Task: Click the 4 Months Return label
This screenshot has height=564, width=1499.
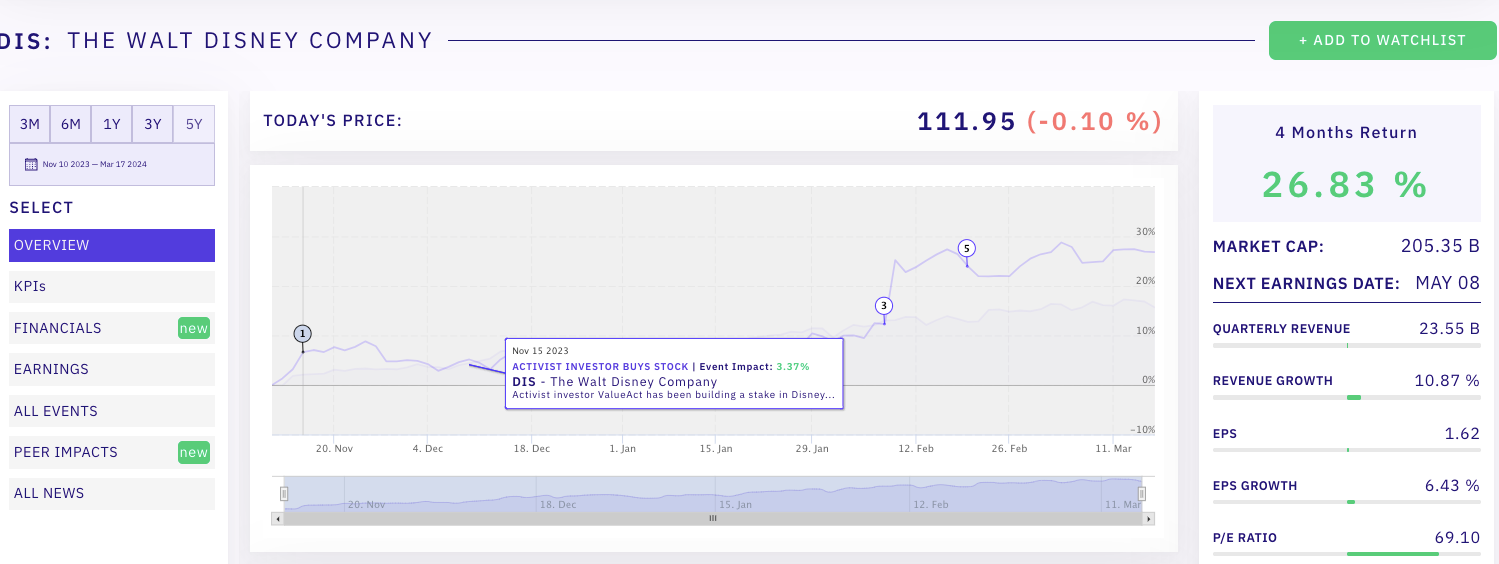Action: (1346, 132)
